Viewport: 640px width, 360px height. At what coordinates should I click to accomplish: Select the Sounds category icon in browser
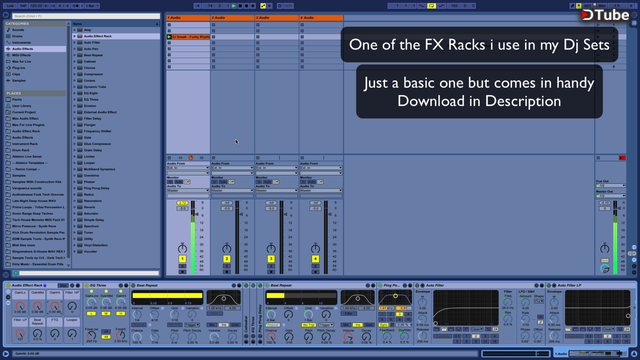[x=8, y=30]
